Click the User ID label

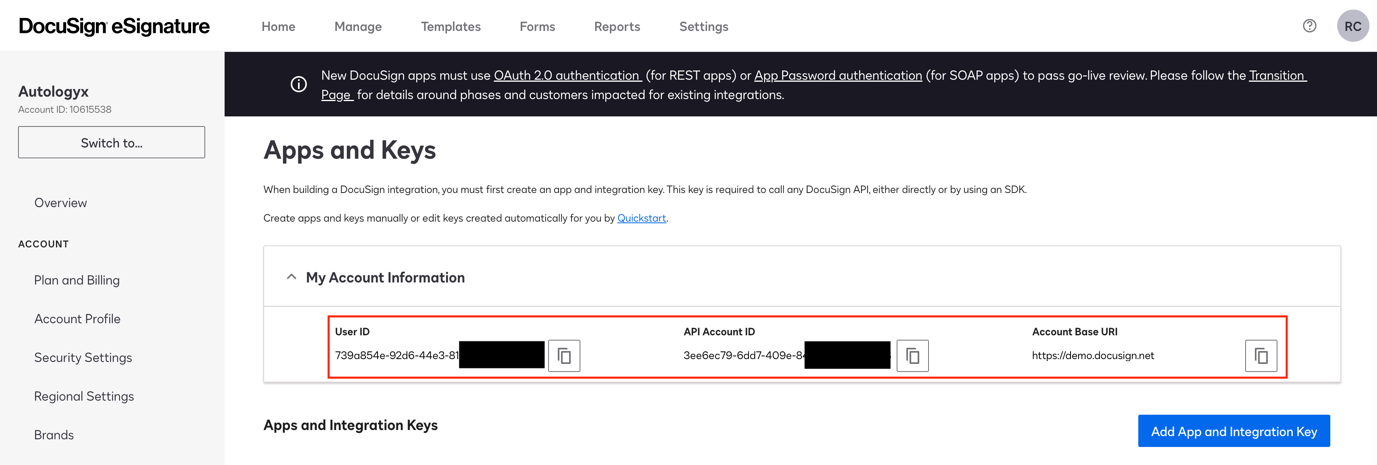point(352,332)
